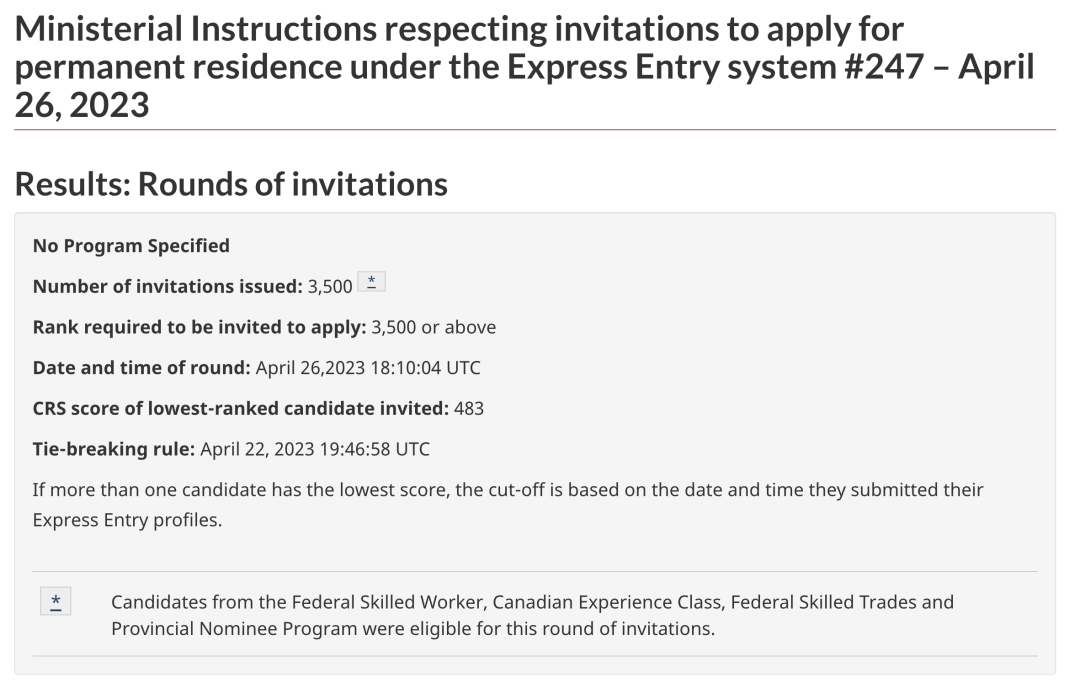Click the "Tie-breaking rule" label
The width and height of the screenshot is (1080, 688).
click(113, 449)
